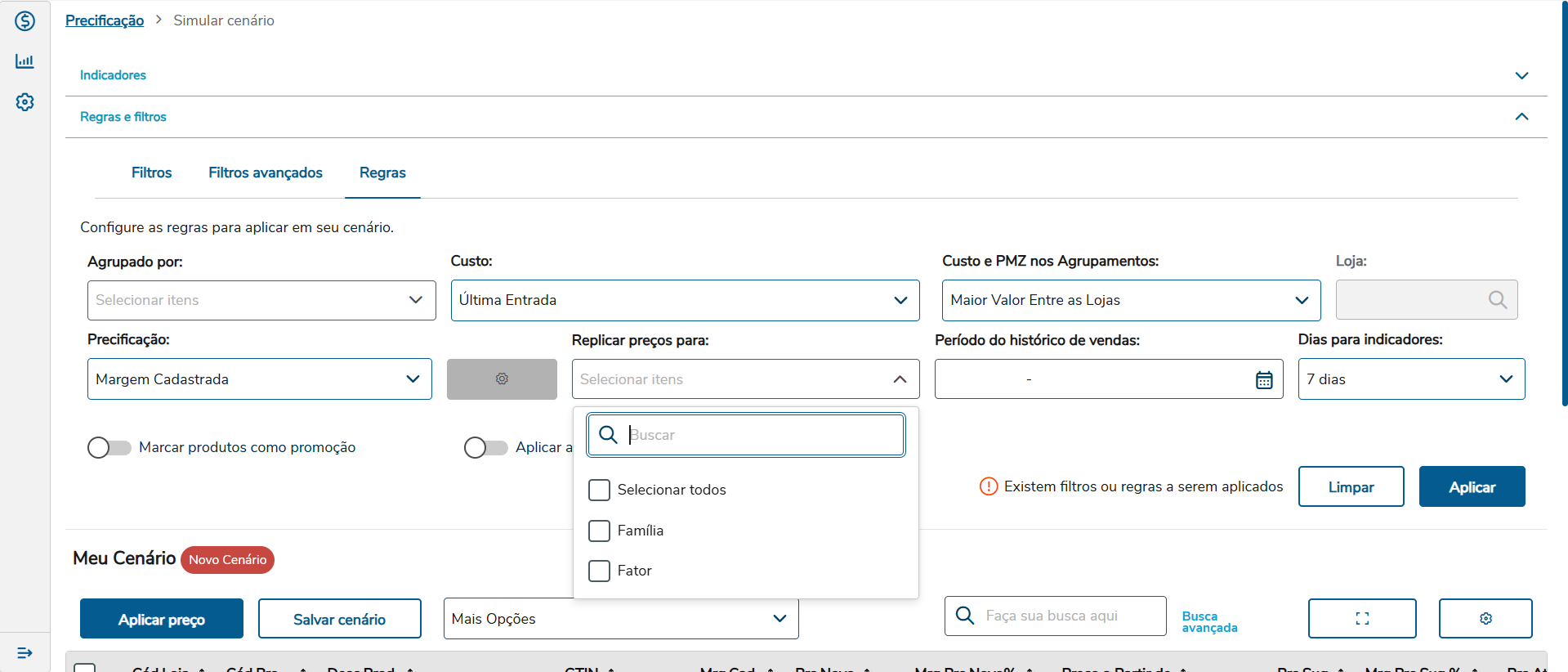Check the Família option checkbox
The height and width of the screenshot is (672, 1568).
coord(599,531)
